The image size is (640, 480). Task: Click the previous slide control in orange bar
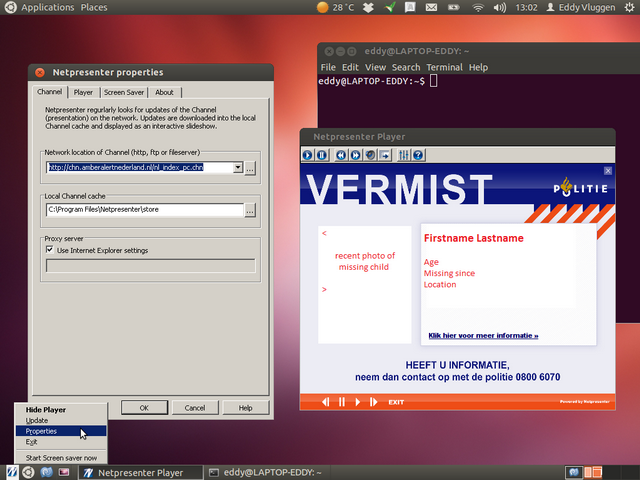(x=325, y=402)
